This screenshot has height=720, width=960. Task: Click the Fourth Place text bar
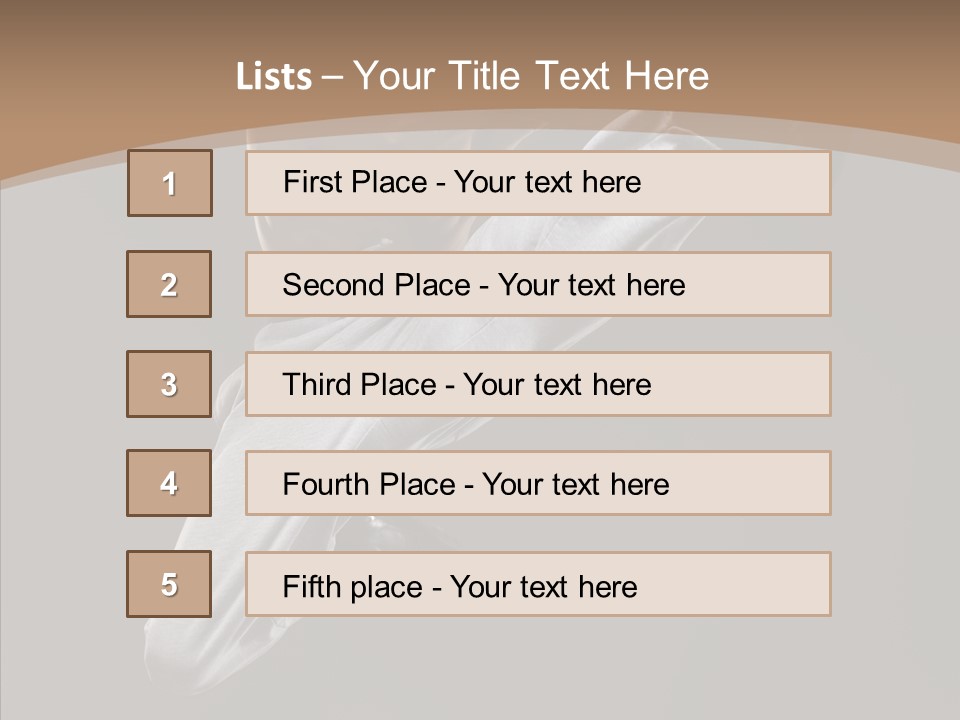coord(538,483)
